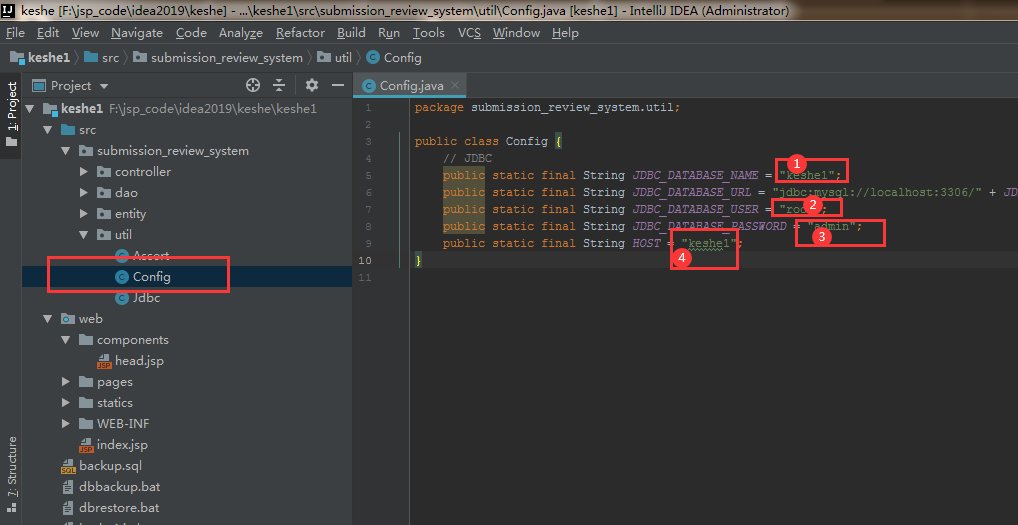The image size is (1018, 525).
Task: Collapse the components folder
Action: (65, 339)
